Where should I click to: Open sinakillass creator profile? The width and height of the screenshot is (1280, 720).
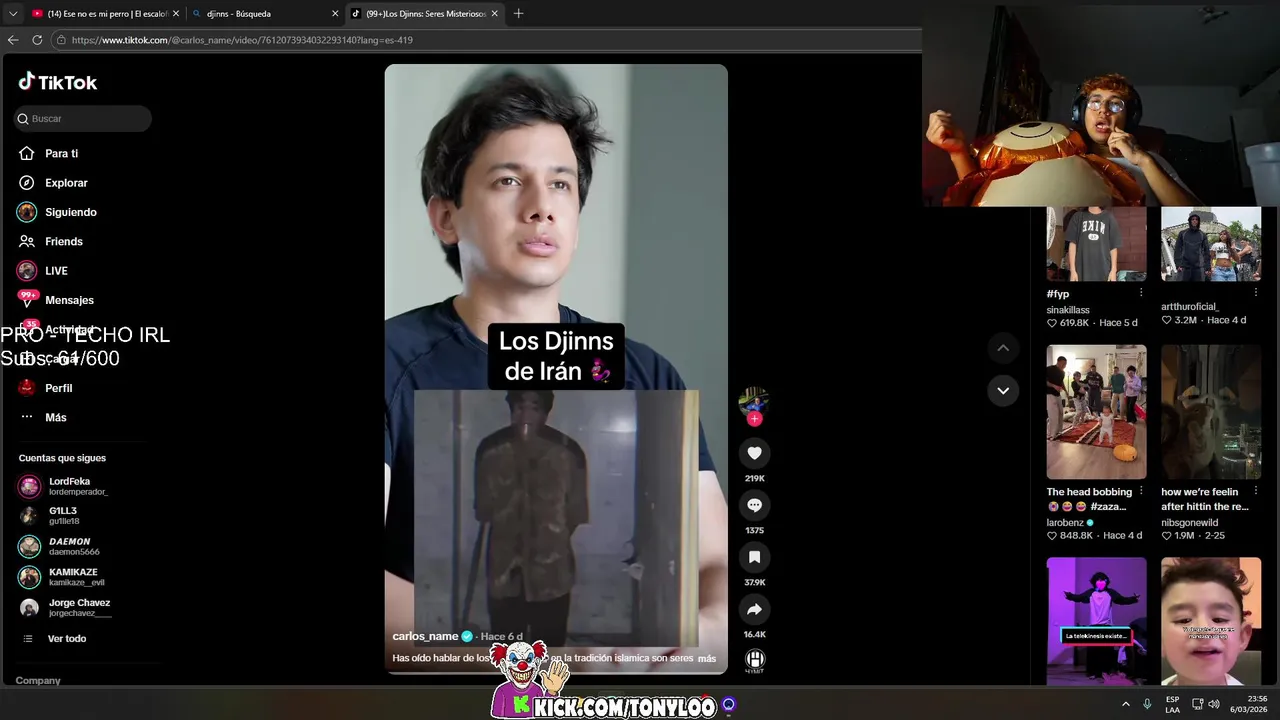pyautogui.click(x=1068, y=310)
